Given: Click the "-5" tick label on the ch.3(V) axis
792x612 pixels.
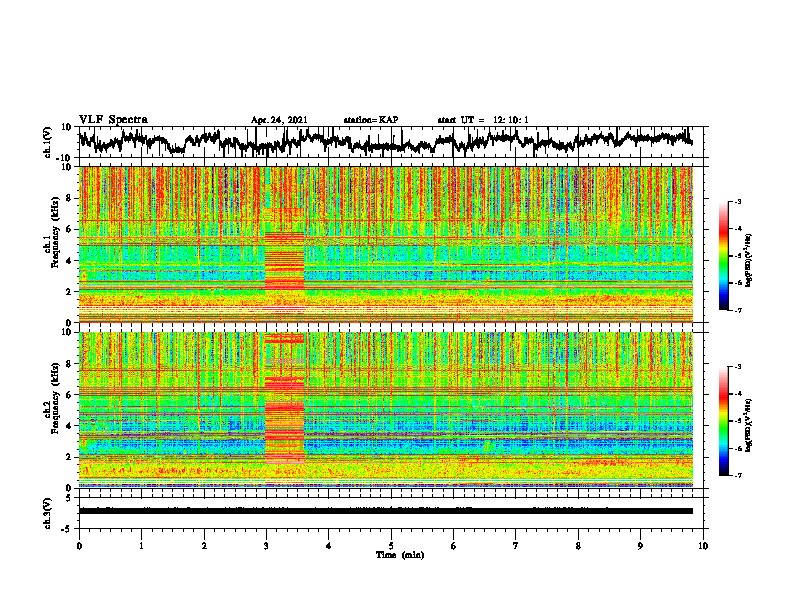Looking at the screenshot, I should (x=67, y=529).
